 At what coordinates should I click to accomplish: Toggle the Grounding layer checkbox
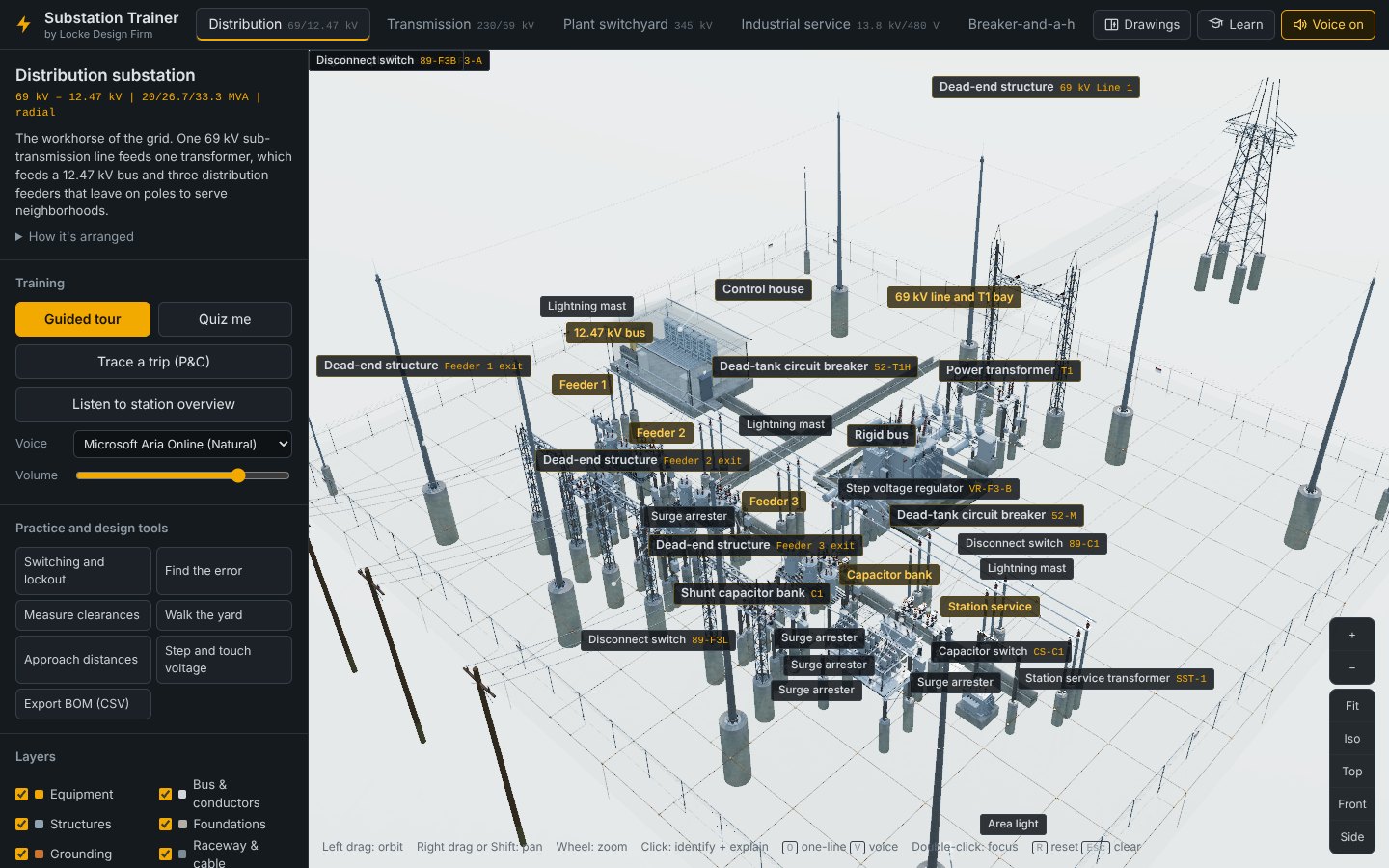pyautogui.click(x=21, y=854)
